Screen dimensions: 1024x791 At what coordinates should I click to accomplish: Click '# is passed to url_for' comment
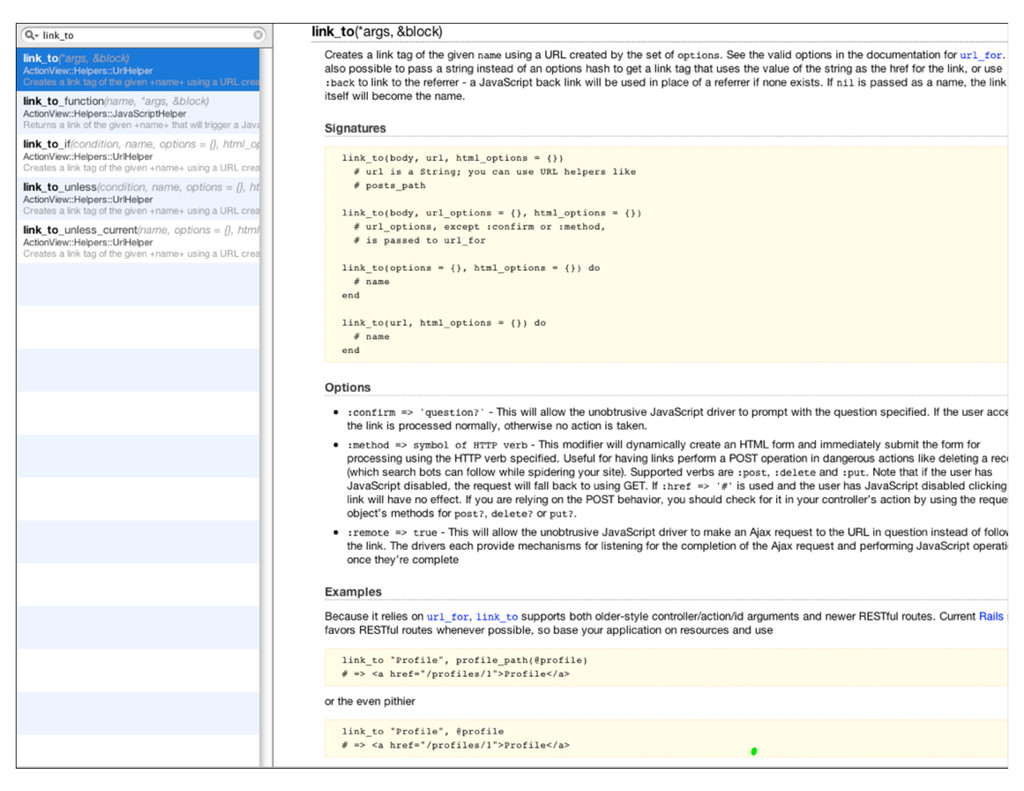pos(420,240)
